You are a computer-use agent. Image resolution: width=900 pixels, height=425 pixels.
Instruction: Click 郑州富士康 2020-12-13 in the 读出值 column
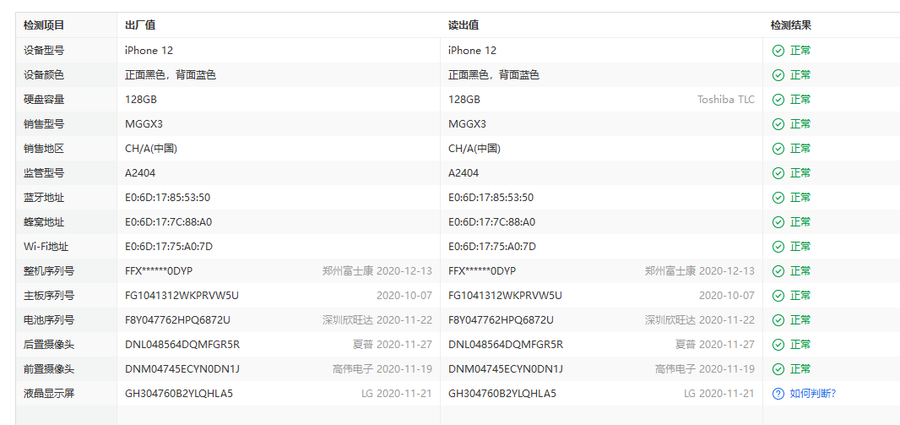[700, 271]
